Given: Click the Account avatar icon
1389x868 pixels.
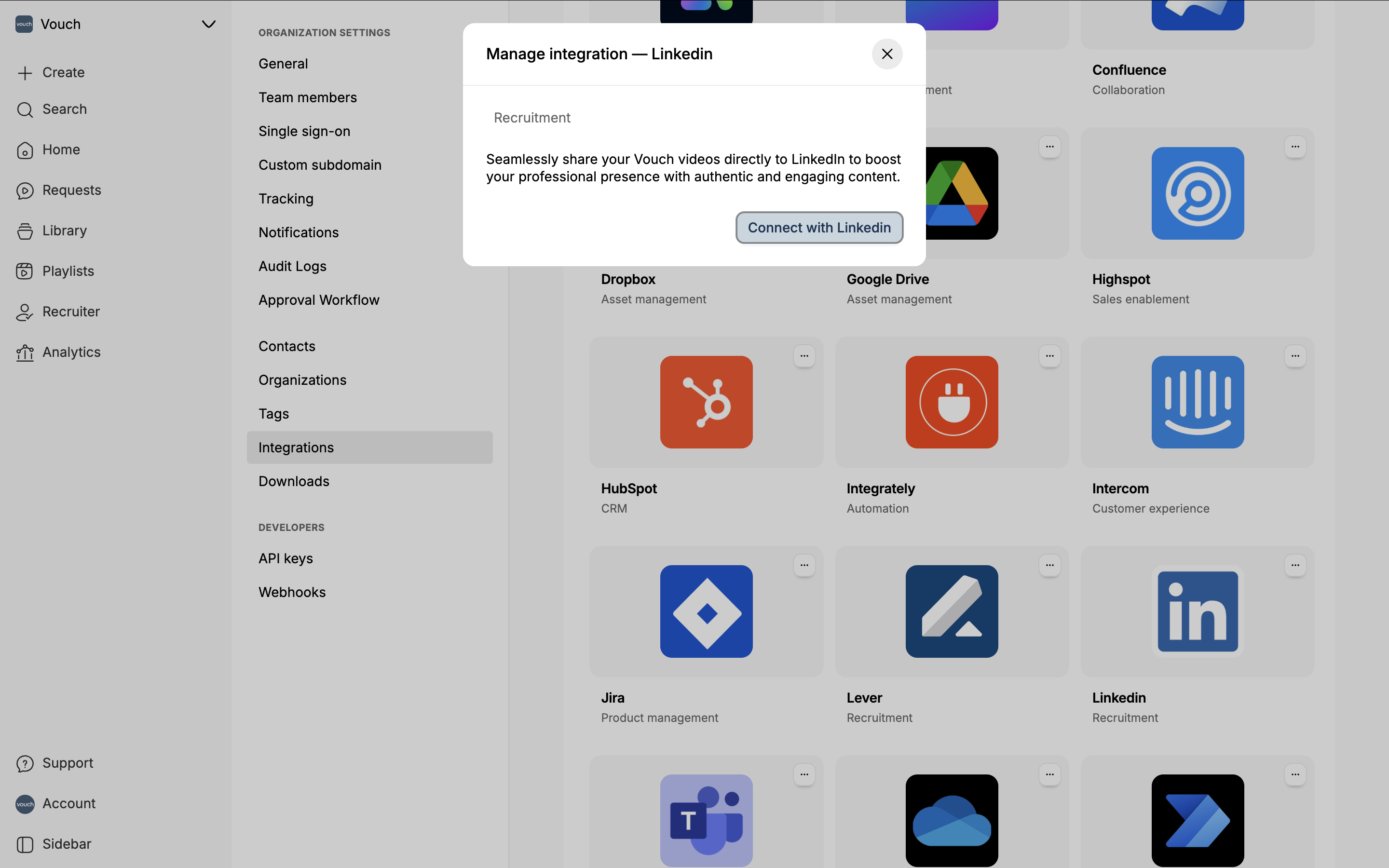Looking at the screenshot, I should tap(25, 804).
